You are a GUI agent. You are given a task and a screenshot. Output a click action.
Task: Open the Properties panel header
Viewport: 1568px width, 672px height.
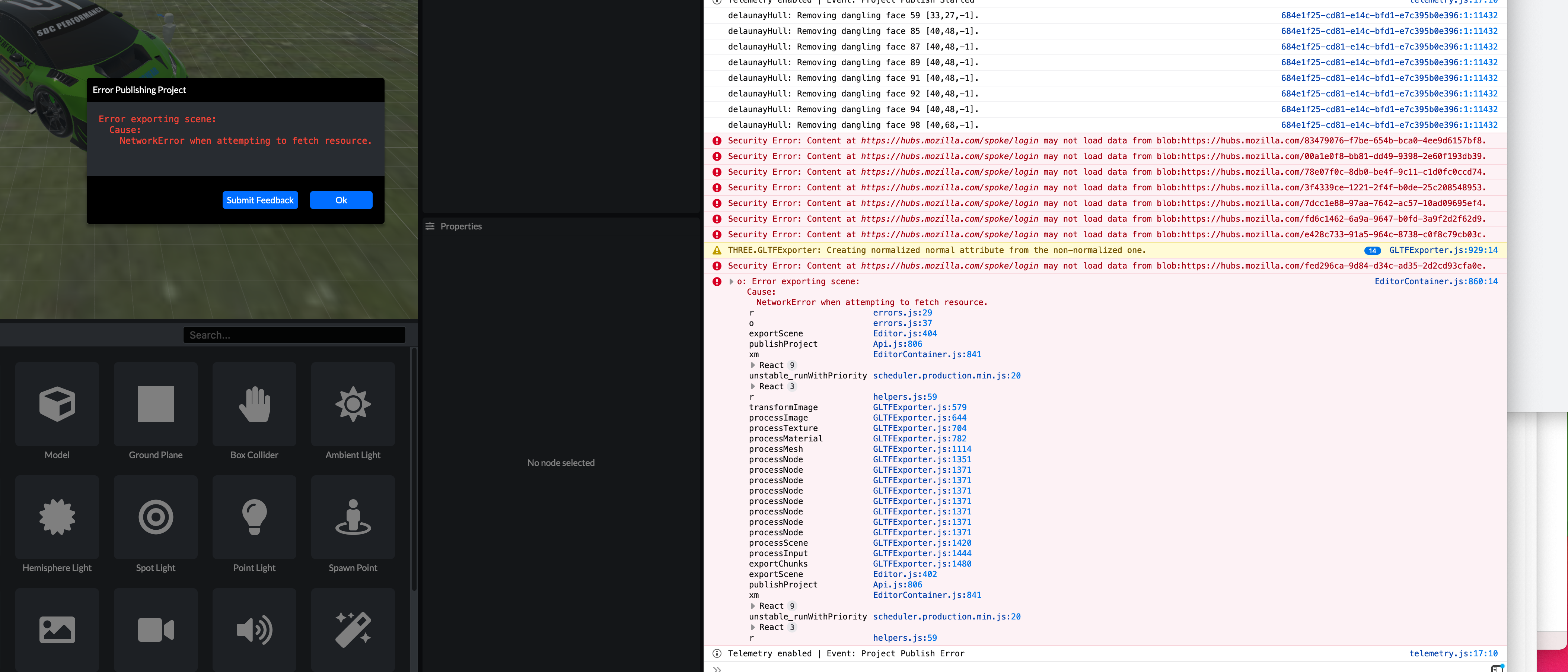coord(461,226)
